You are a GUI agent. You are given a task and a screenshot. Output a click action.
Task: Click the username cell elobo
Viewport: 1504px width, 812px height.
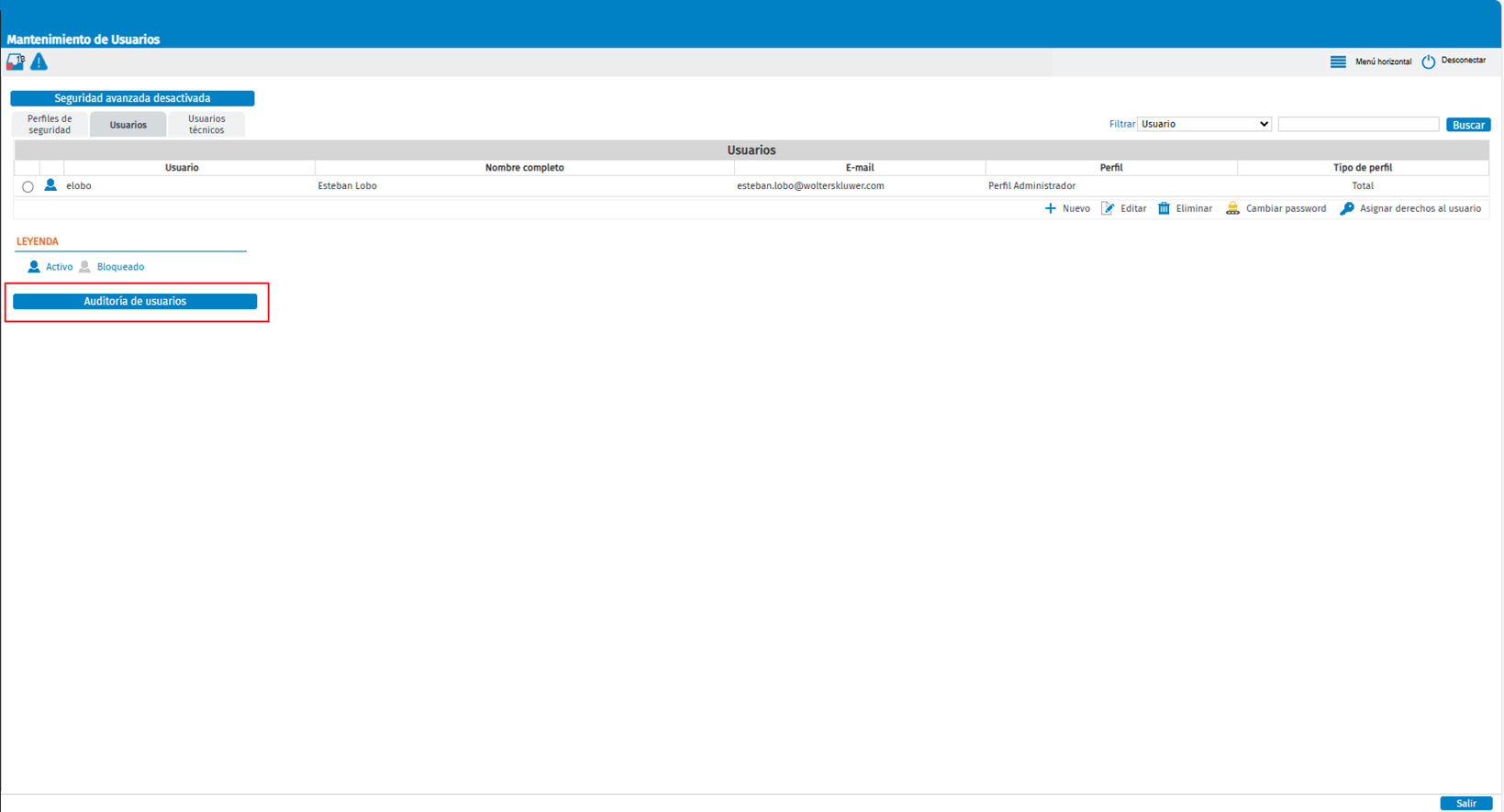pos(79,185)
